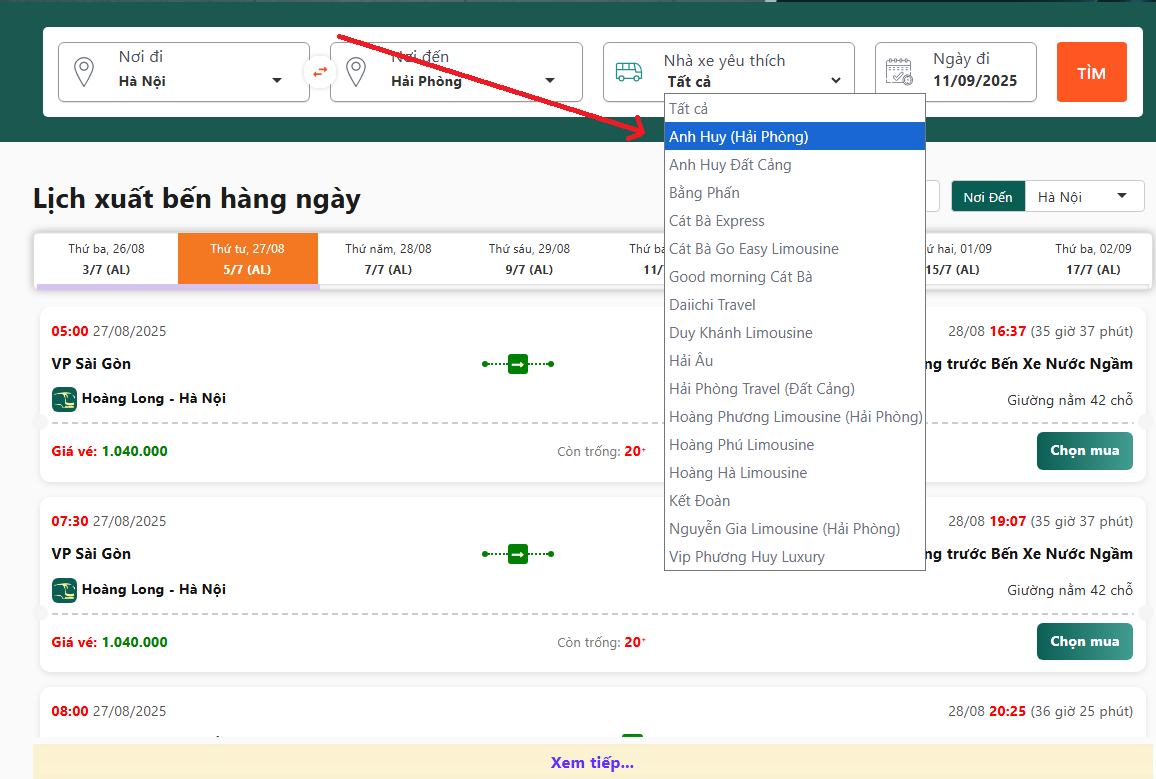Click the bus icon next to Nhà xe yêu thích
The image size is (1156, 779).
pyautogui.click(x=629, y=72)
